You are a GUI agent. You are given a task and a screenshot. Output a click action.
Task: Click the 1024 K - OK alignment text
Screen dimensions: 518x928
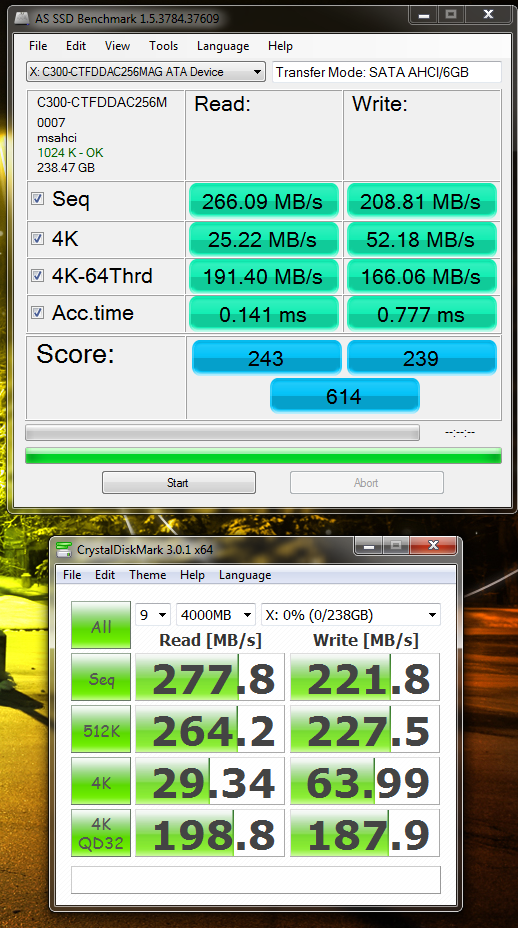(x=70, y=153)
